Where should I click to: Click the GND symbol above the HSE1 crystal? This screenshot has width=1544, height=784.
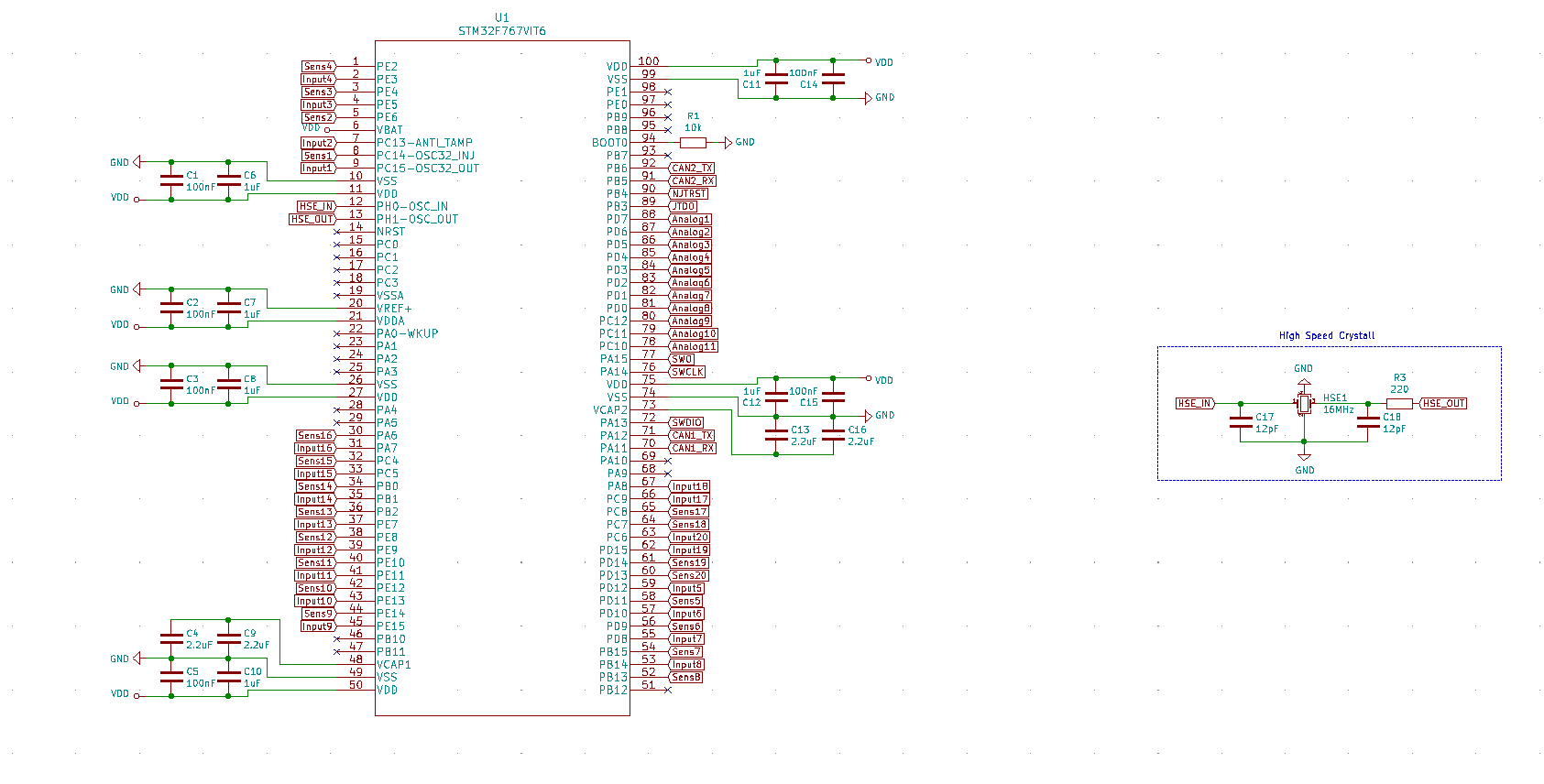pyautogui.click(x=1304, y=375)
